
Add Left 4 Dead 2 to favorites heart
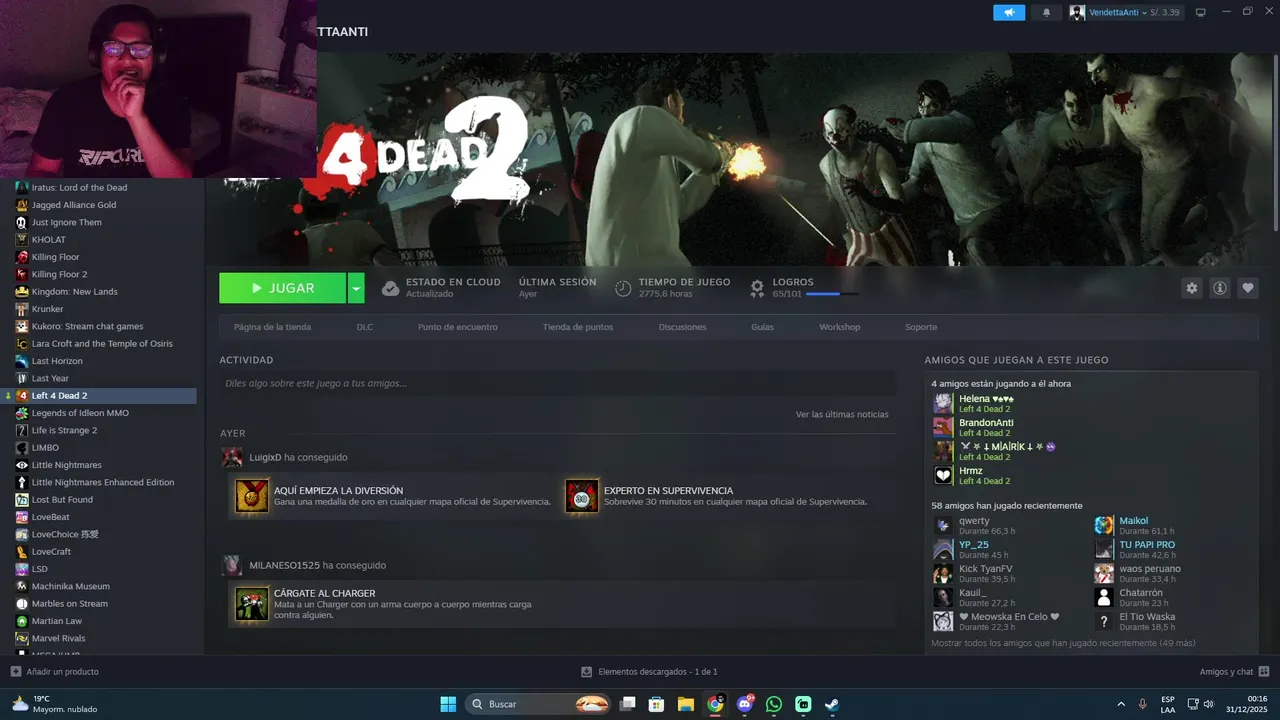1248,288
